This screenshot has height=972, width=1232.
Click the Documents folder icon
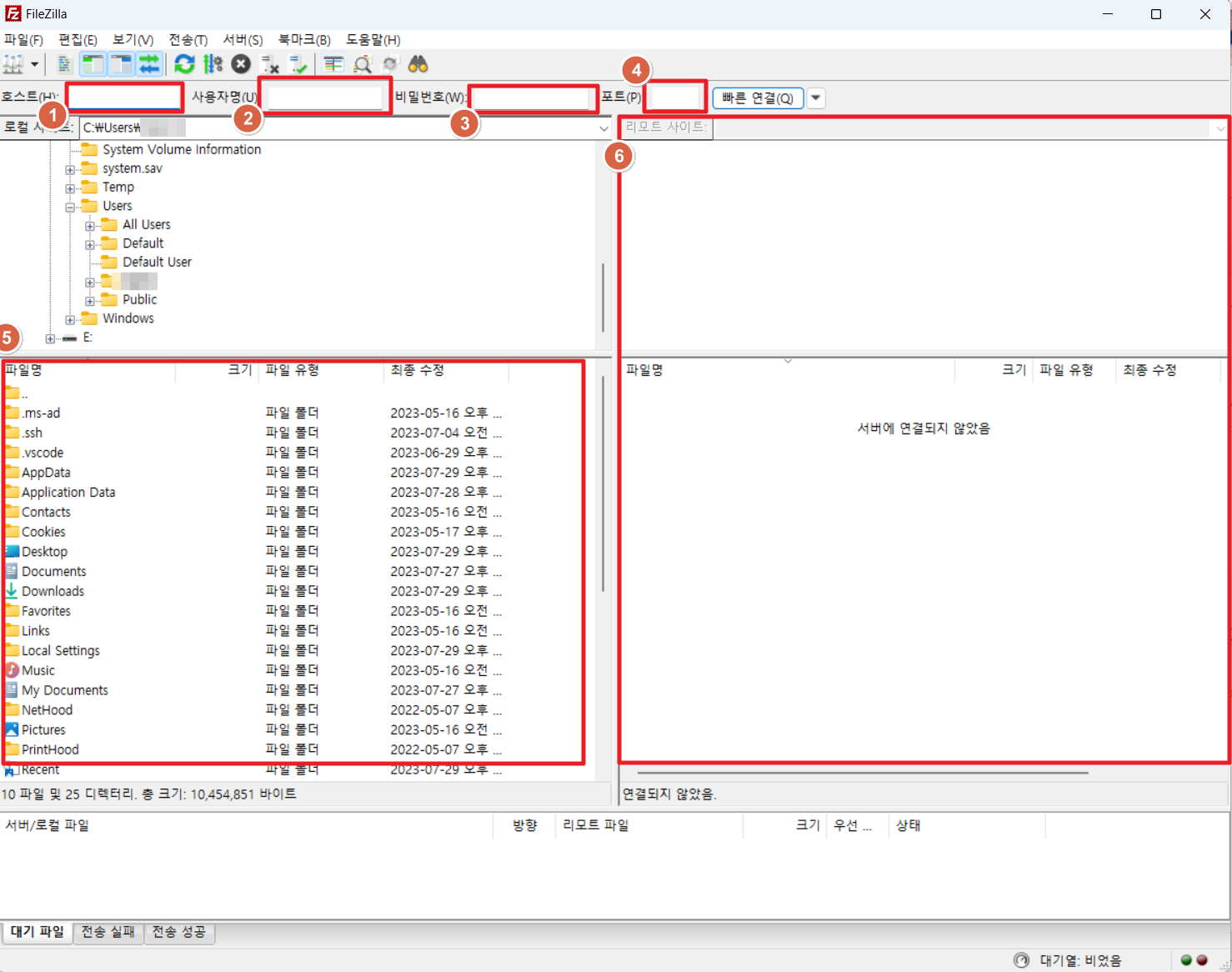(x=12, y=571)
